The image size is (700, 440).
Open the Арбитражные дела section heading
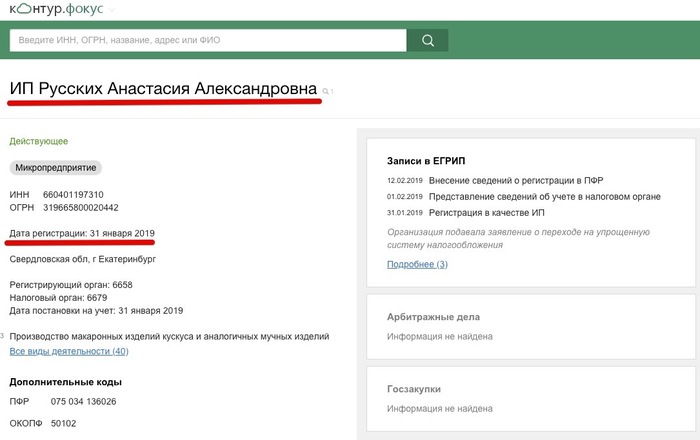pyautogui.click(x=430, y=316)
